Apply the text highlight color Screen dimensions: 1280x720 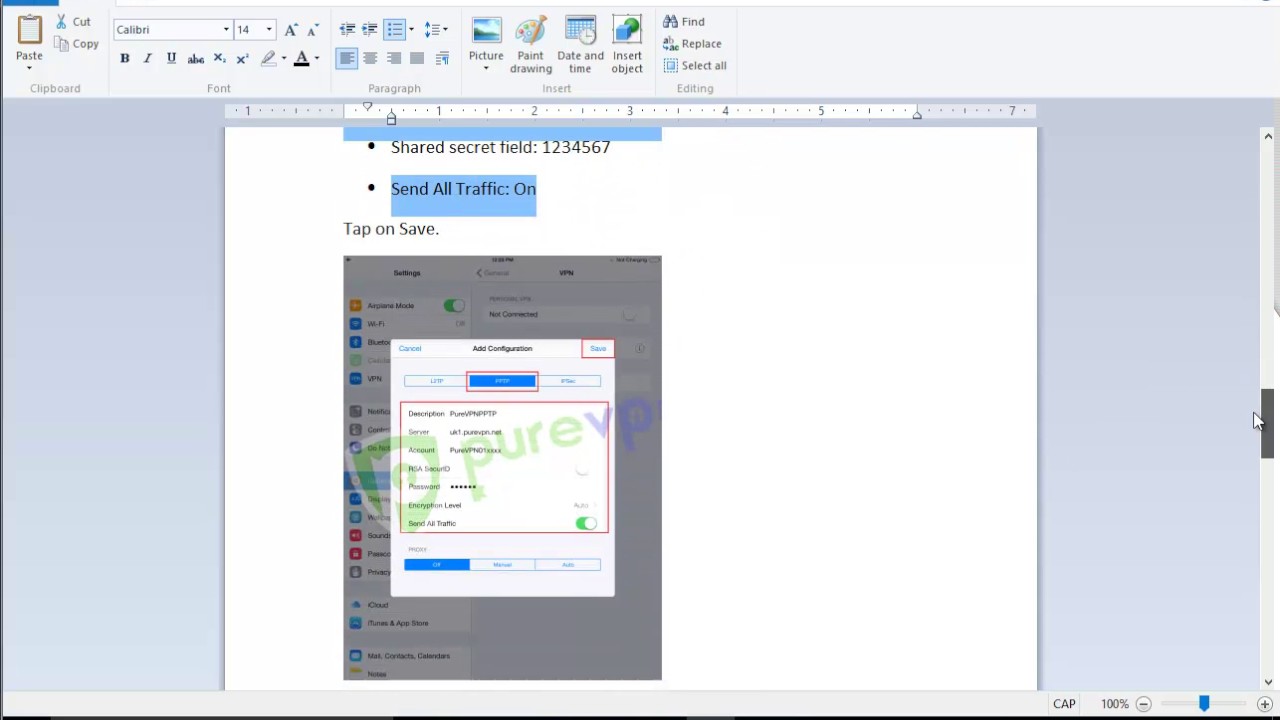coord(268,59)
